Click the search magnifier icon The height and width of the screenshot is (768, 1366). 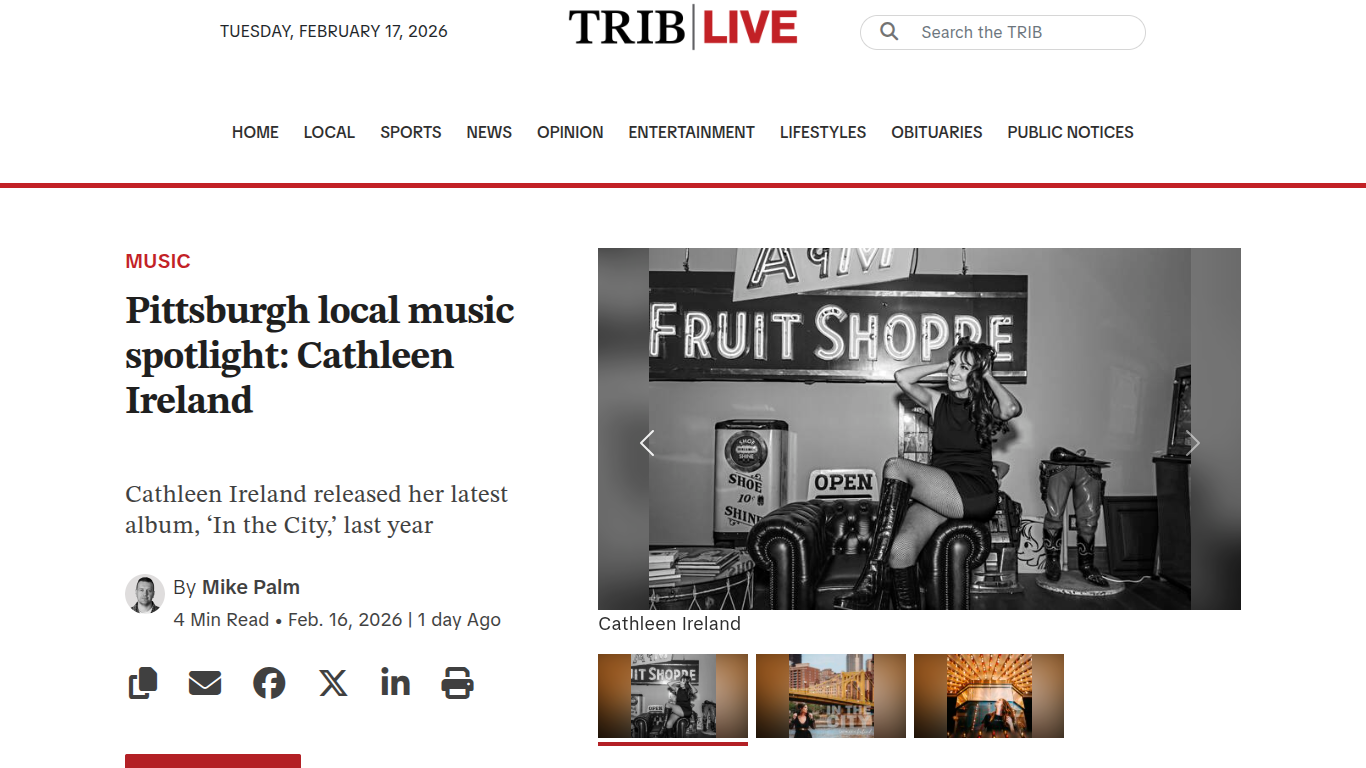pyautogui.click(x=889, y=32)
